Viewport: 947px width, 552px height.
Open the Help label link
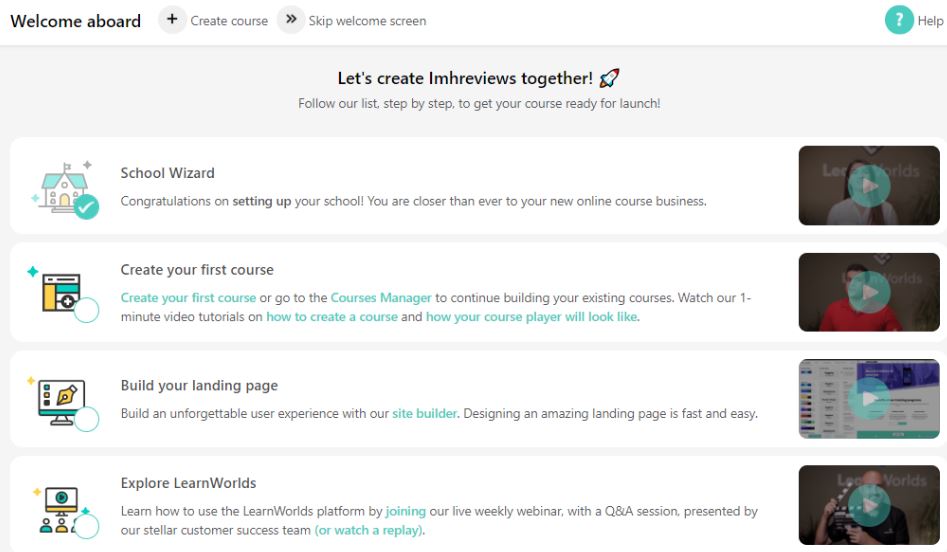(930, 21)
